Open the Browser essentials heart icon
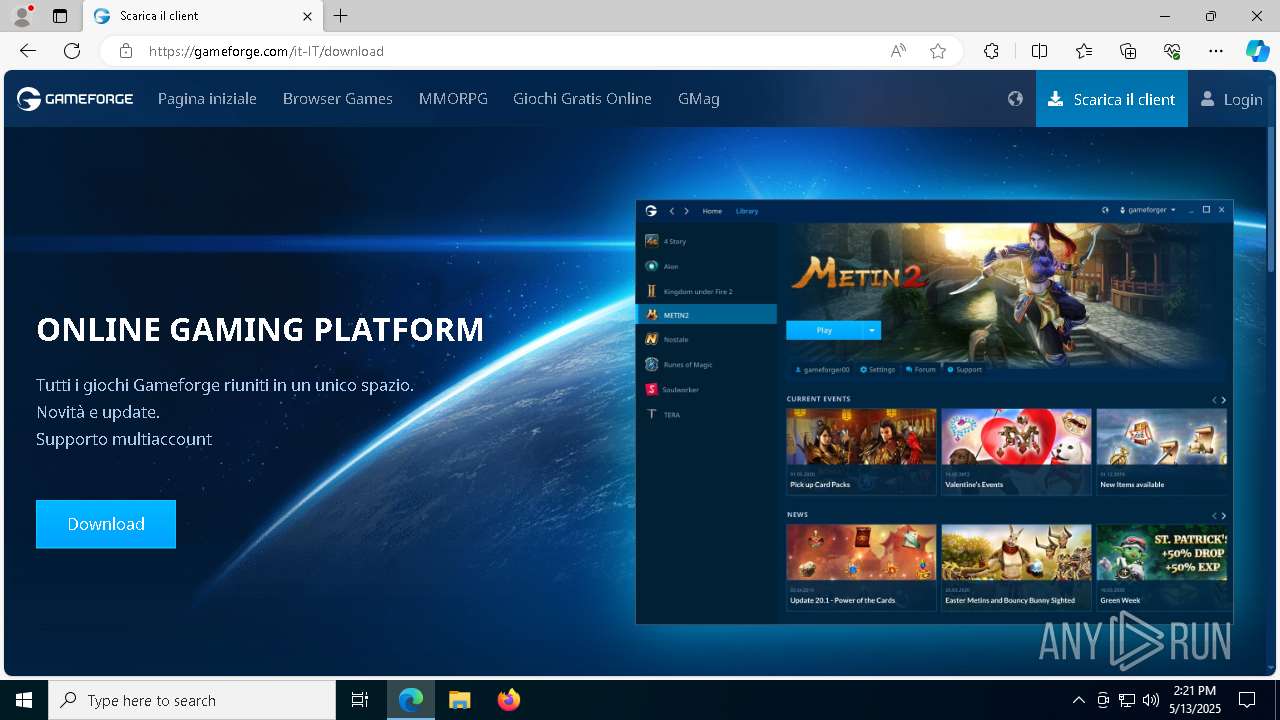Viewport: 1280px width, 720px height. [x=1172, y=51]
